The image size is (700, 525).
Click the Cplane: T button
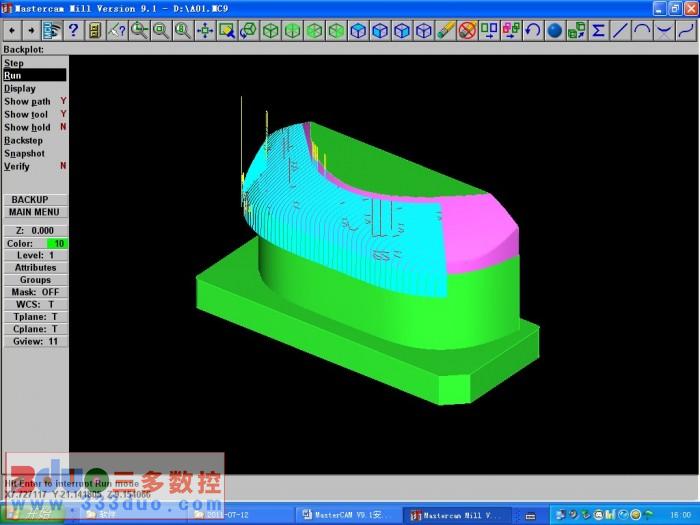(x=35, y=329)
